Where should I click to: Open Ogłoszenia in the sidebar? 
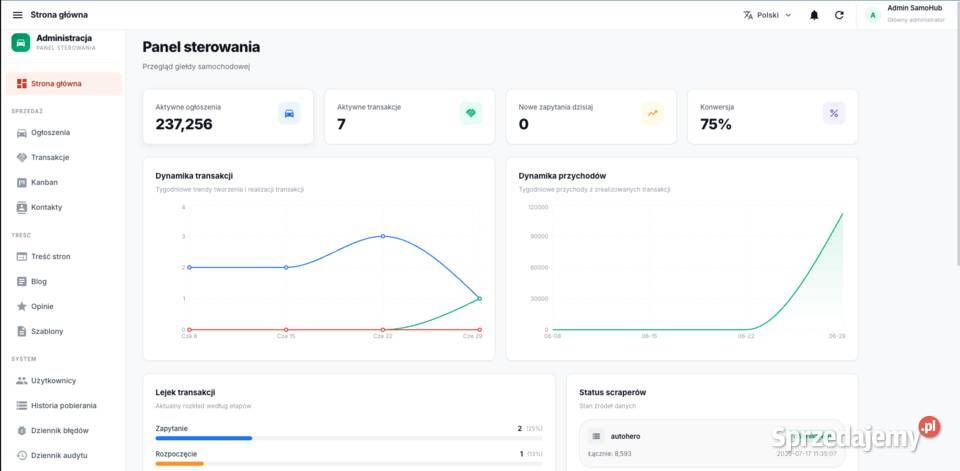[x=64, y=132]
